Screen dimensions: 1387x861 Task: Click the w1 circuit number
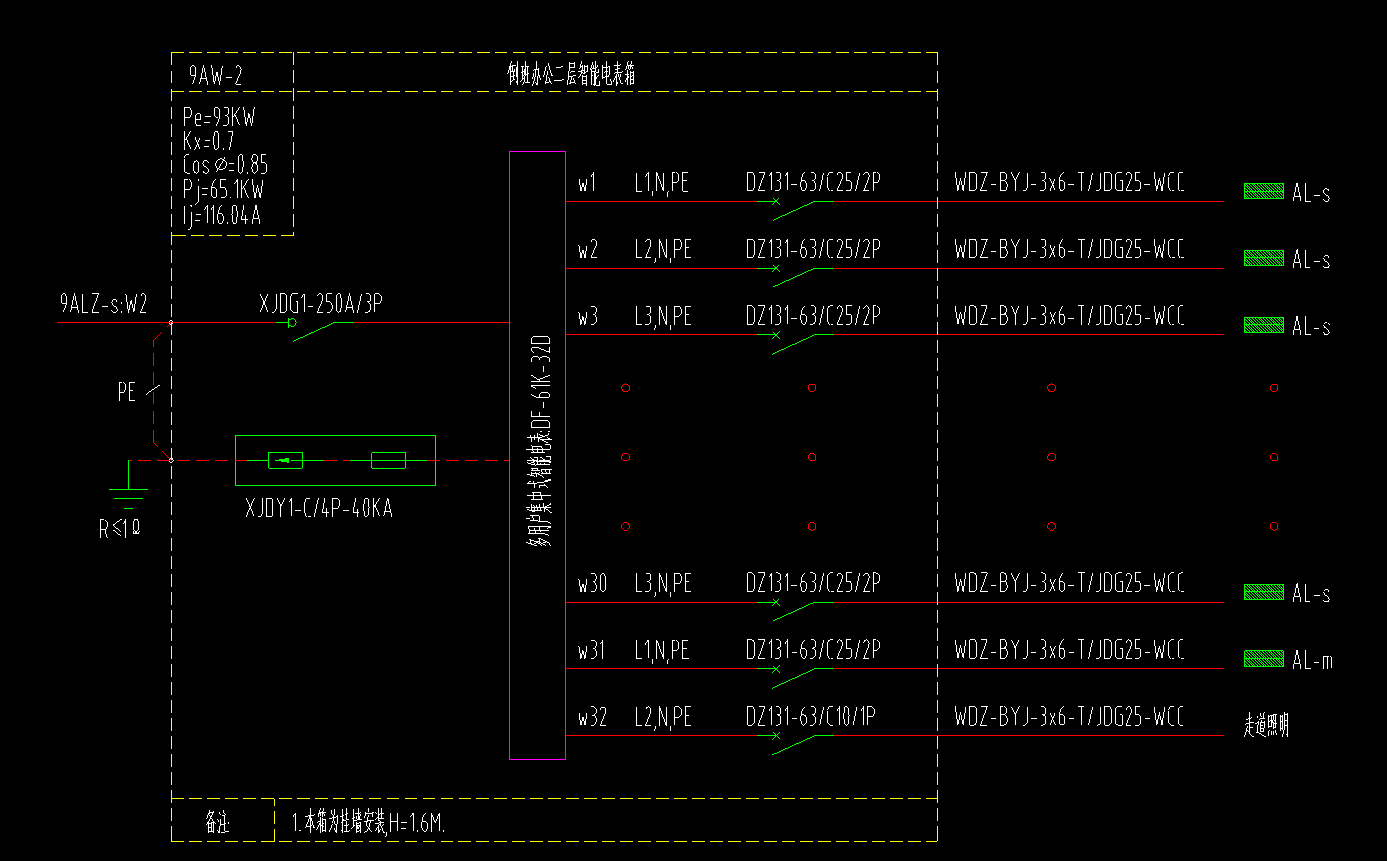click(x=587, y=183)
